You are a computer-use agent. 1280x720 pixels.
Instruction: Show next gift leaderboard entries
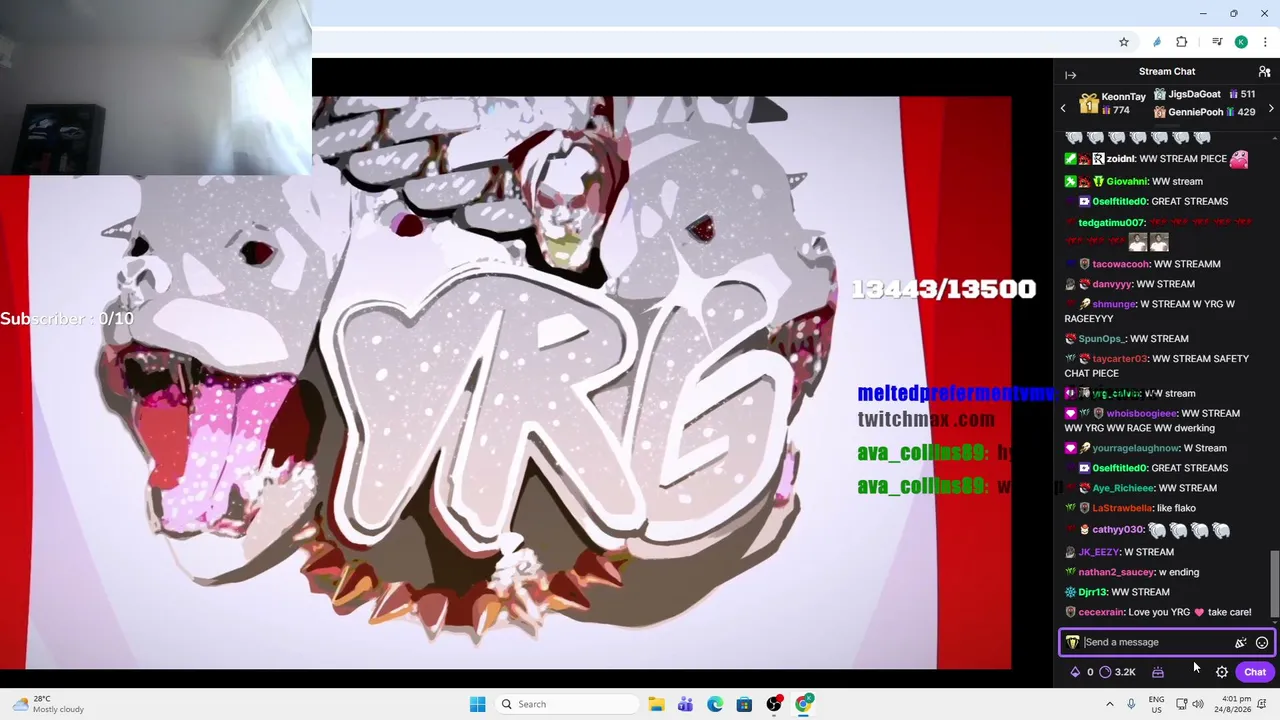pyautogui.click(x=1271, y=108)
